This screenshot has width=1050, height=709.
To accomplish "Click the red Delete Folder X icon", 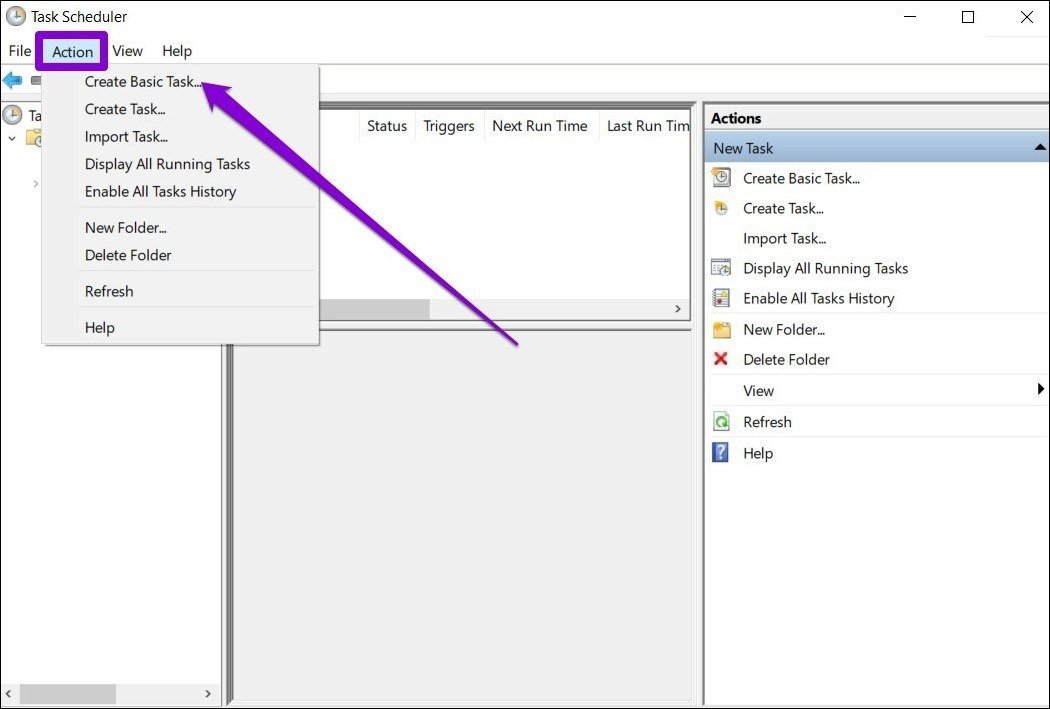I will pos(721,358).
